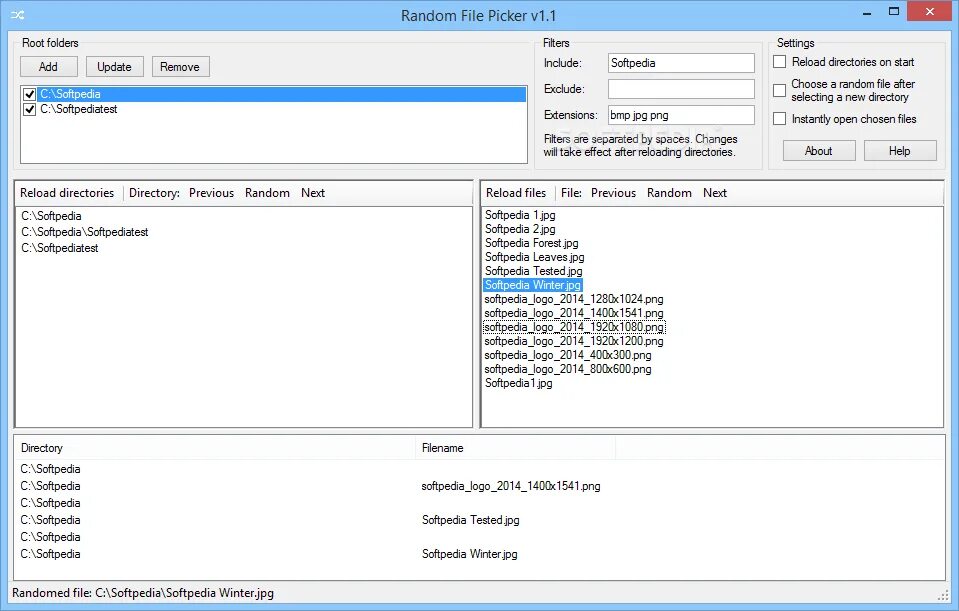Click Reload files in the toolbar
Image resolution: width=959 pixels, height=611 pixels.
coord(516,193)
